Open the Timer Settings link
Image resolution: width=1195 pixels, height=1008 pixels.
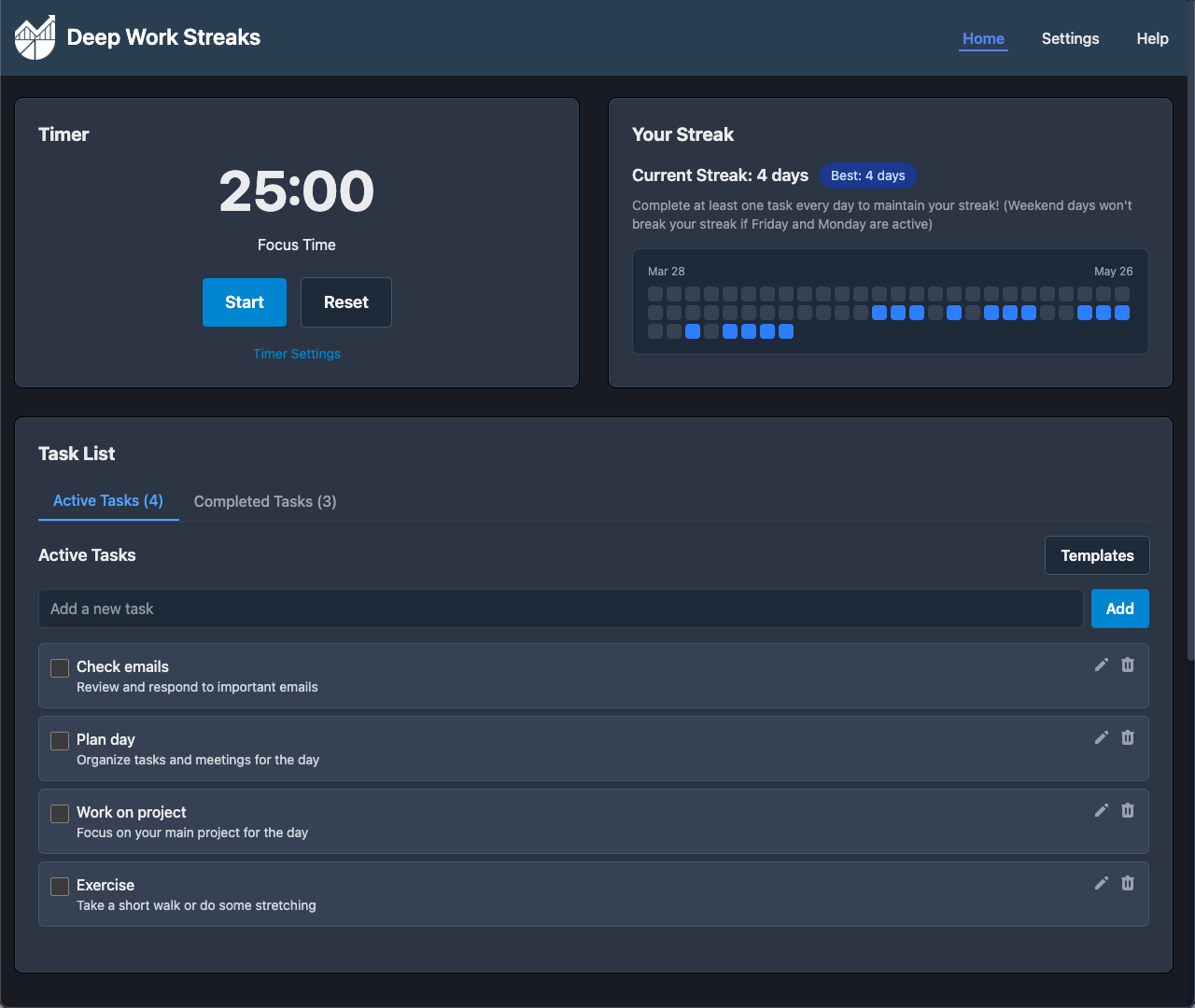point(297,354)
